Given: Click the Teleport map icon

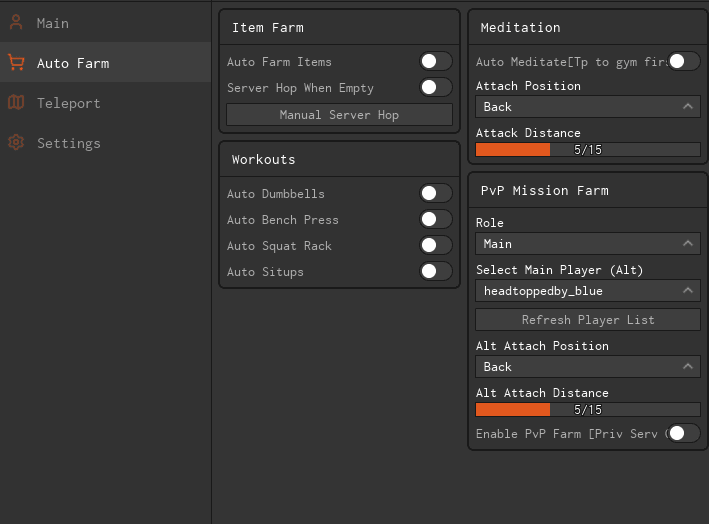Looking at the screenshot, I should (16, 103).
